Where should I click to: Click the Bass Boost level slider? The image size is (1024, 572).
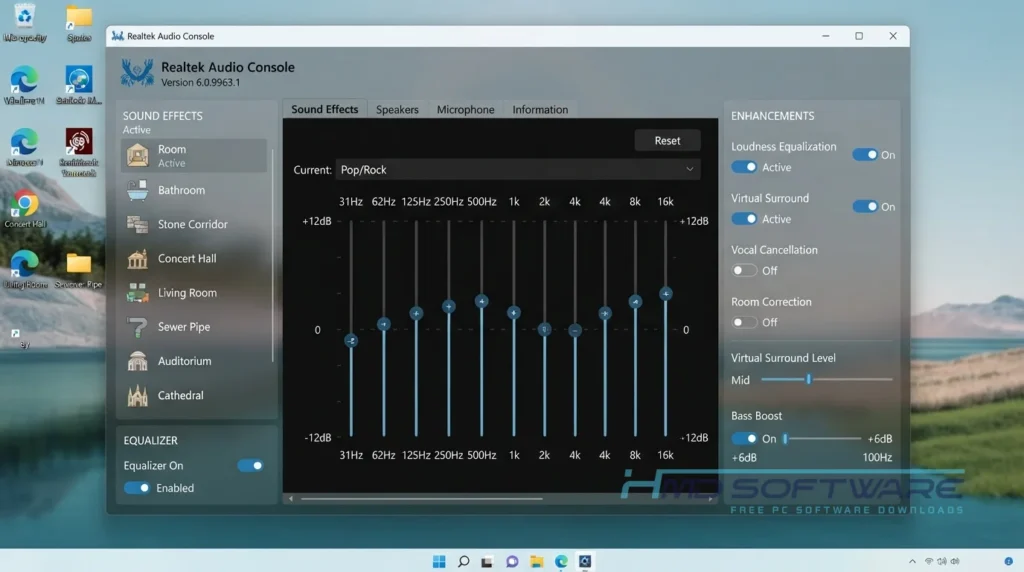[x=823, y=439]
